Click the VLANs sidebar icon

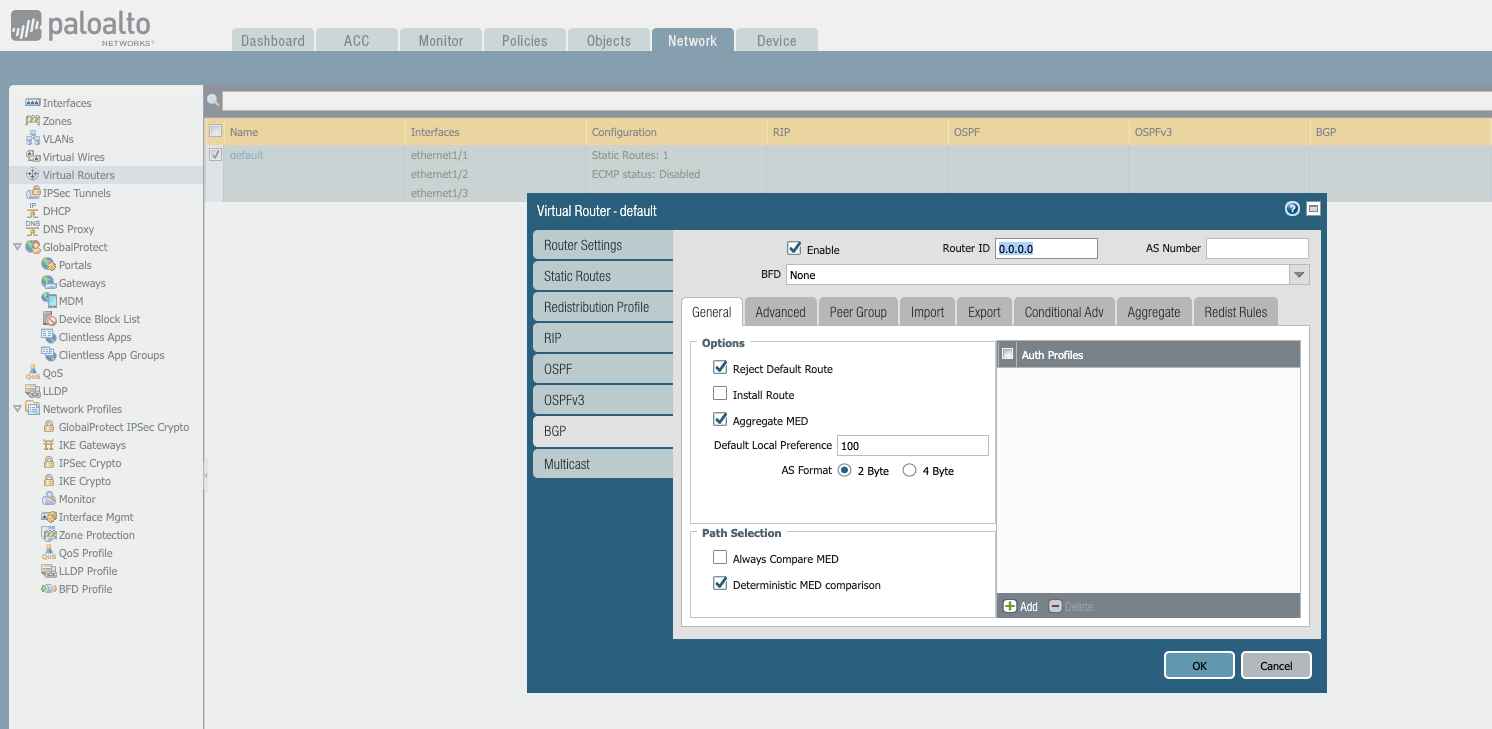[33, 139]
